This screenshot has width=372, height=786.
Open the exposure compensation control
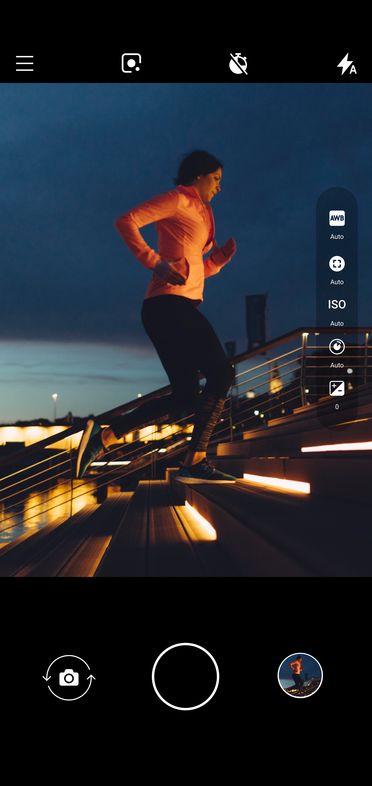(337, 388)
